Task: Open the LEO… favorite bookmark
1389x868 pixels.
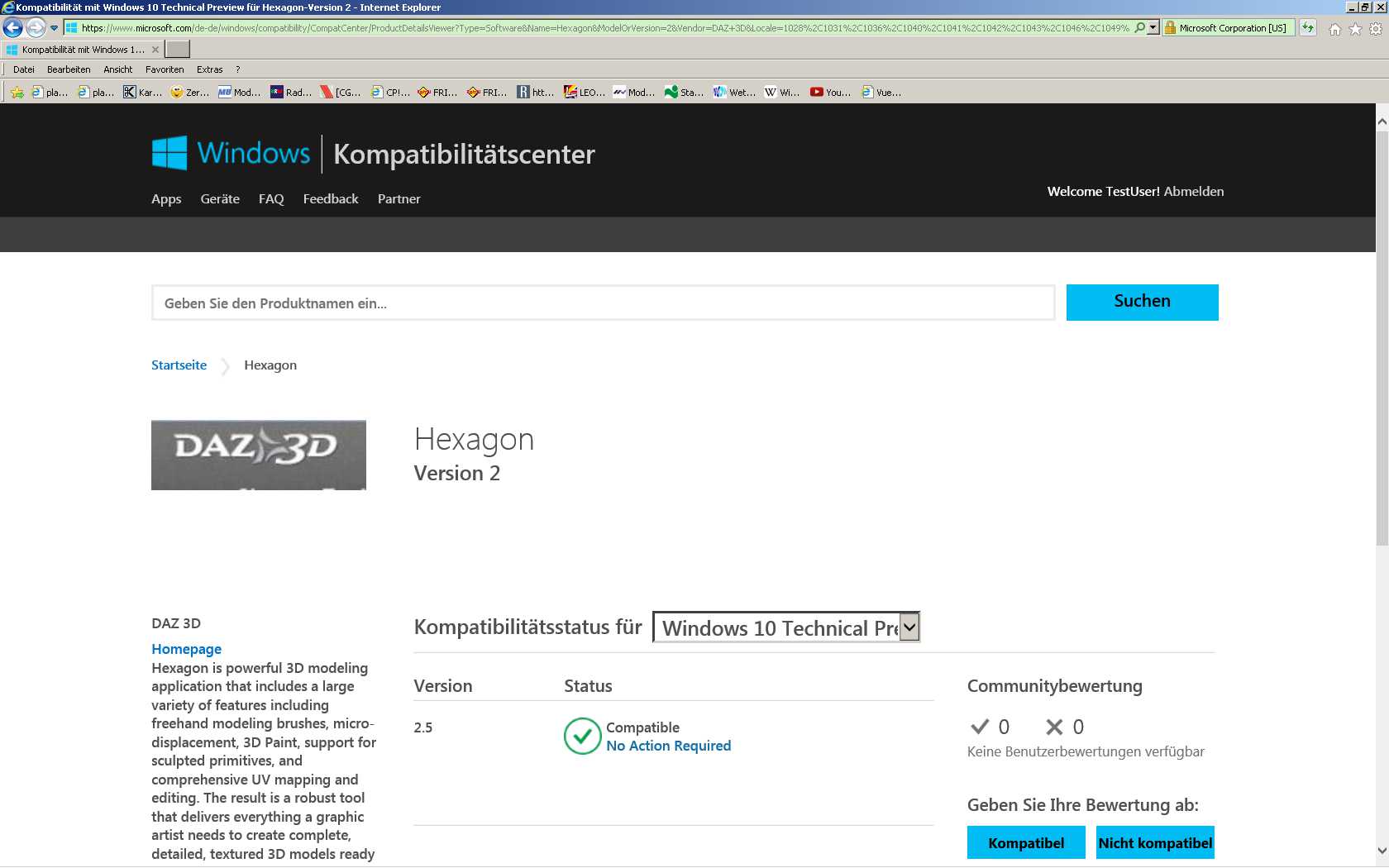Action: coord(585,93)
